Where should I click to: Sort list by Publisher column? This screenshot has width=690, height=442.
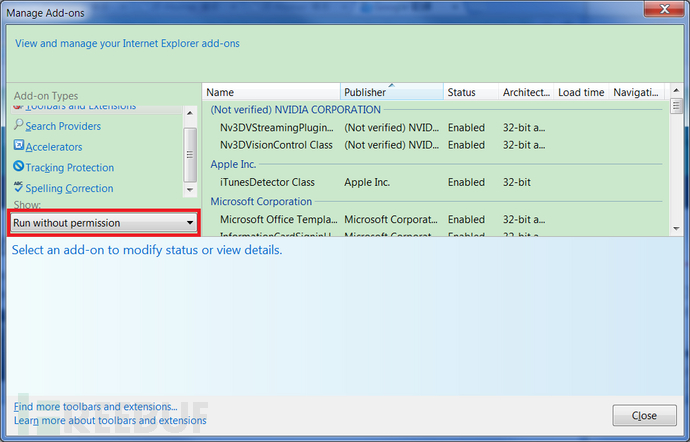coord(392,92)
